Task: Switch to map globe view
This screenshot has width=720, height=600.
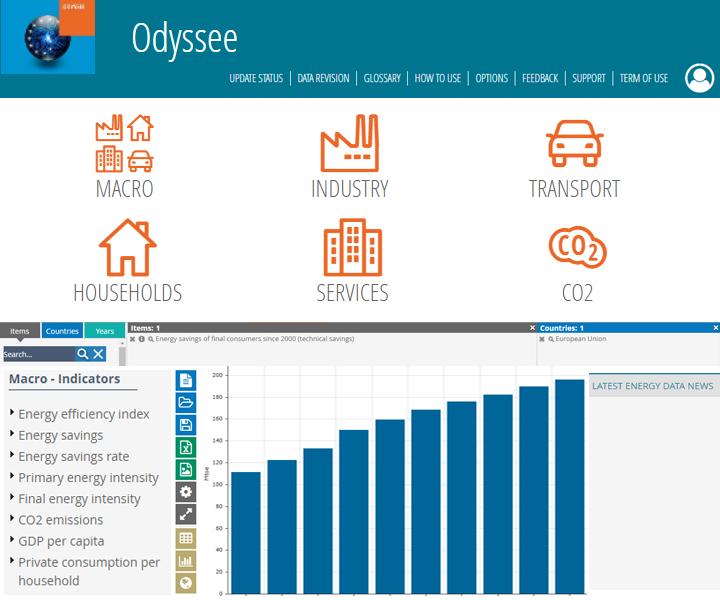Action: pyautogui.click(x=186, y=584)
